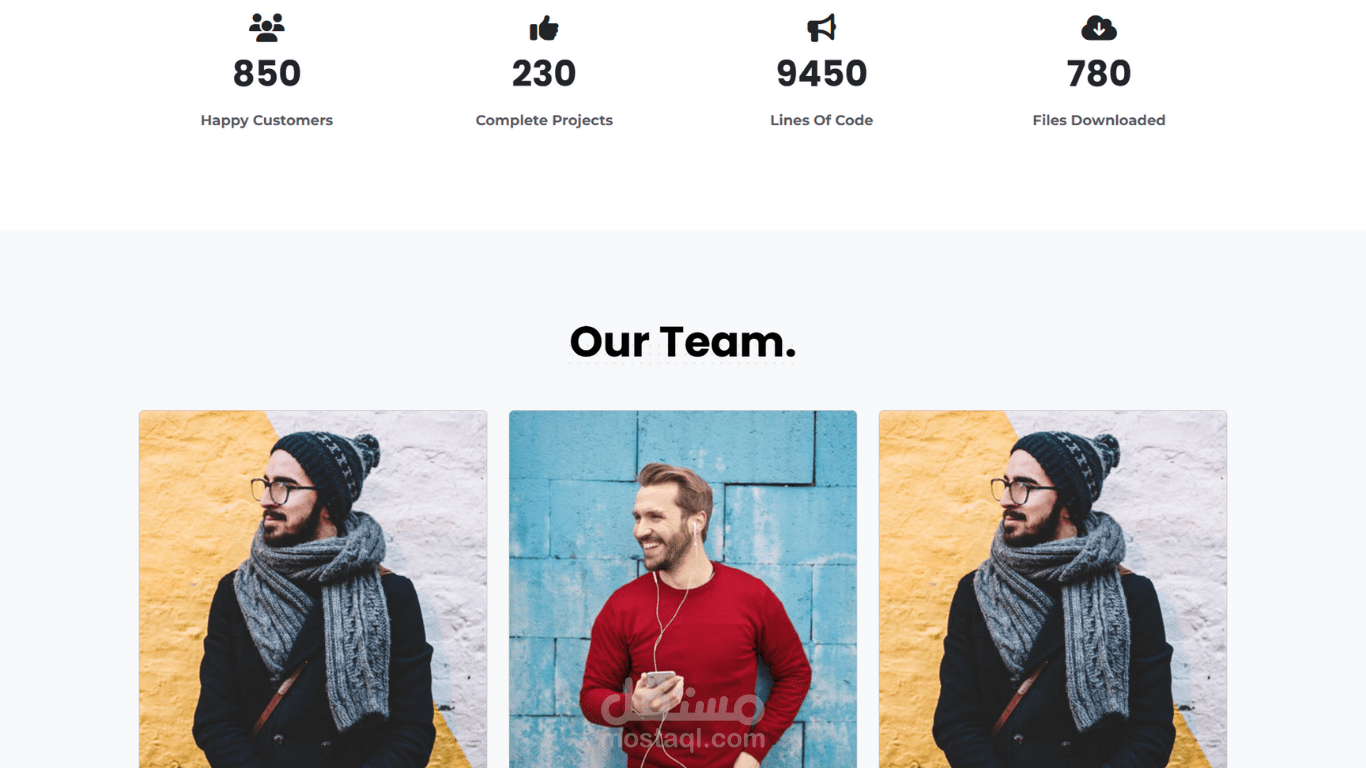1366x768 pixels.
Task: Select the Files Downloaded label
Action: click(1099, 120)
